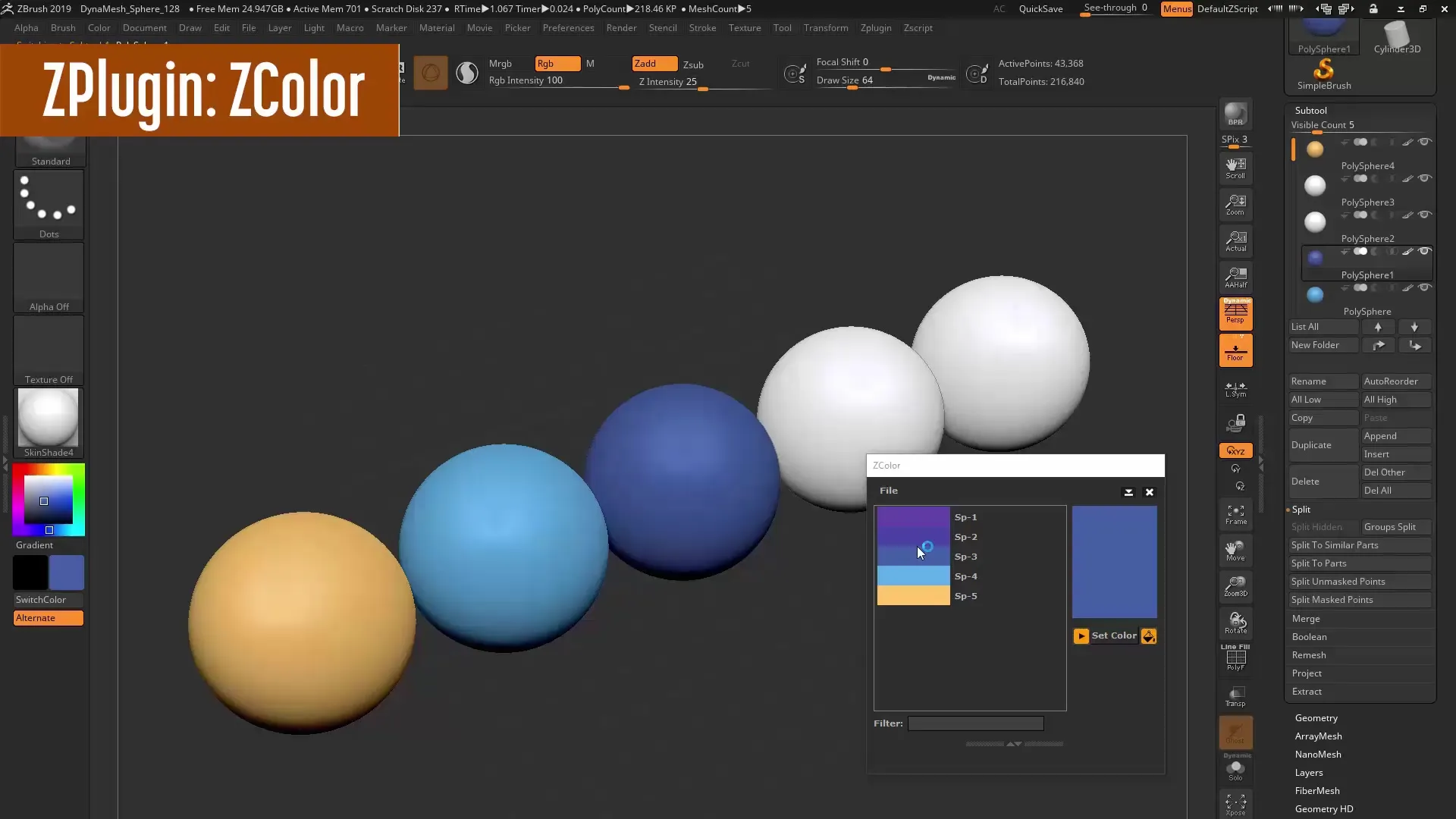The image size is (1456, 819).
Task: Open the Material menu
Action: pos(437,28)
